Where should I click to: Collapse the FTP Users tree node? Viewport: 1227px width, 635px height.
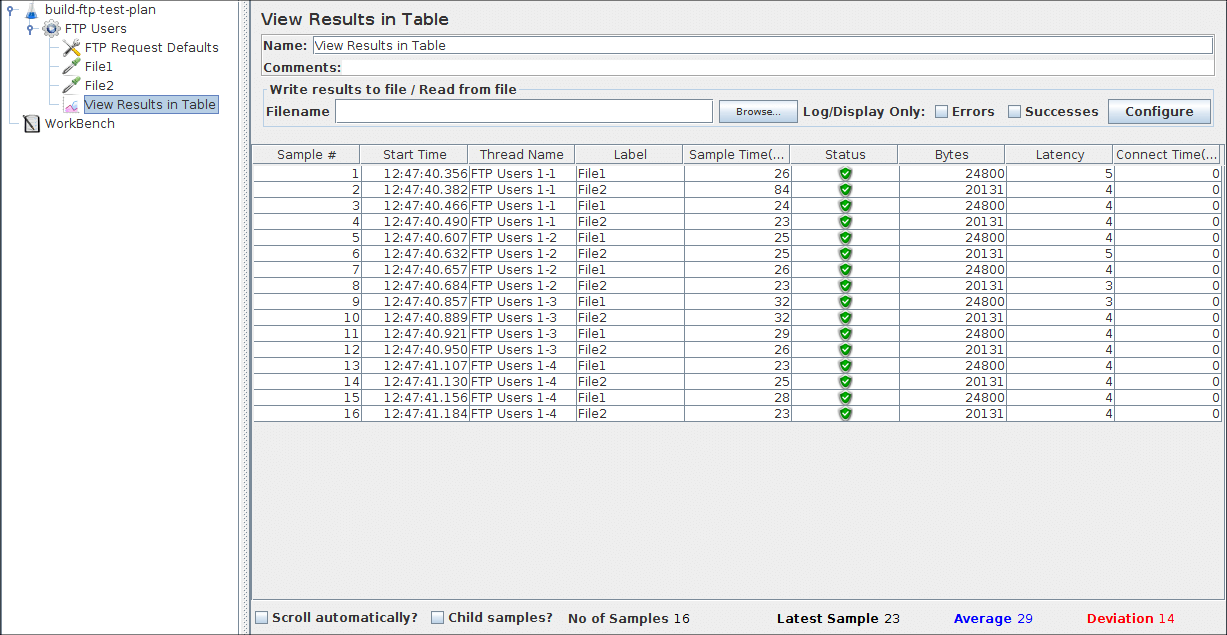[31, 29]
